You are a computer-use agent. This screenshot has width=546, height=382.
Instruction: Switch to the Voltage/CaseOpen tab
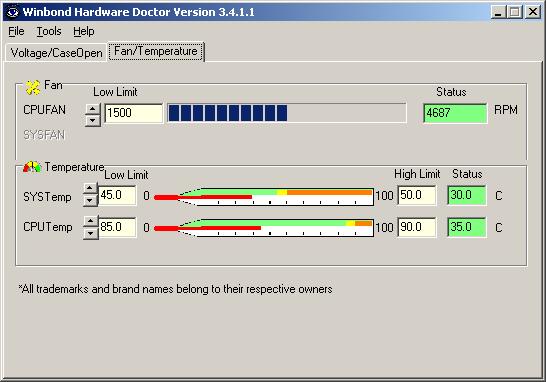[56, 53]
